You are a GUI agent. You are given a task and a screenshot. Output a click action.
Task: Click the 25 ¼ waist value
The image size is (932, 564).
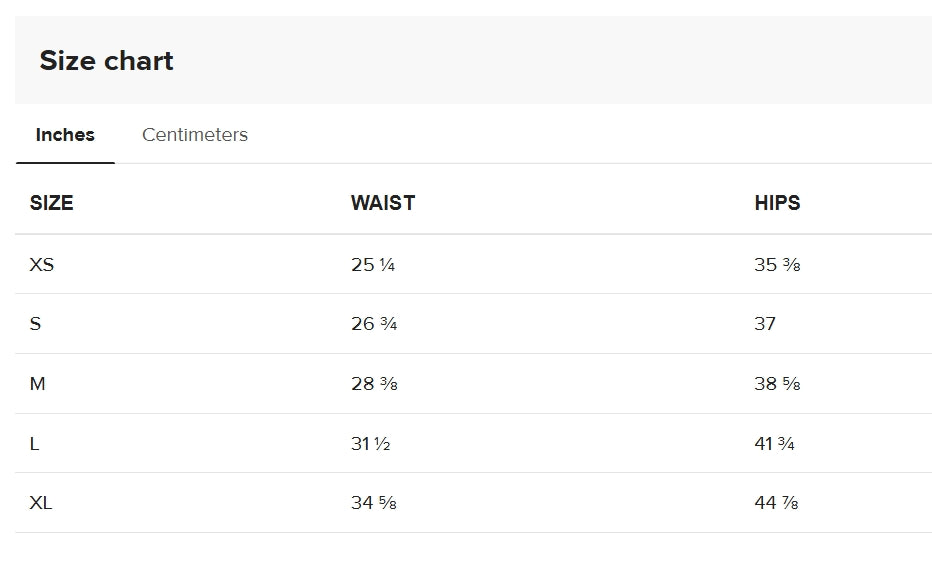[x=373, y=264]
